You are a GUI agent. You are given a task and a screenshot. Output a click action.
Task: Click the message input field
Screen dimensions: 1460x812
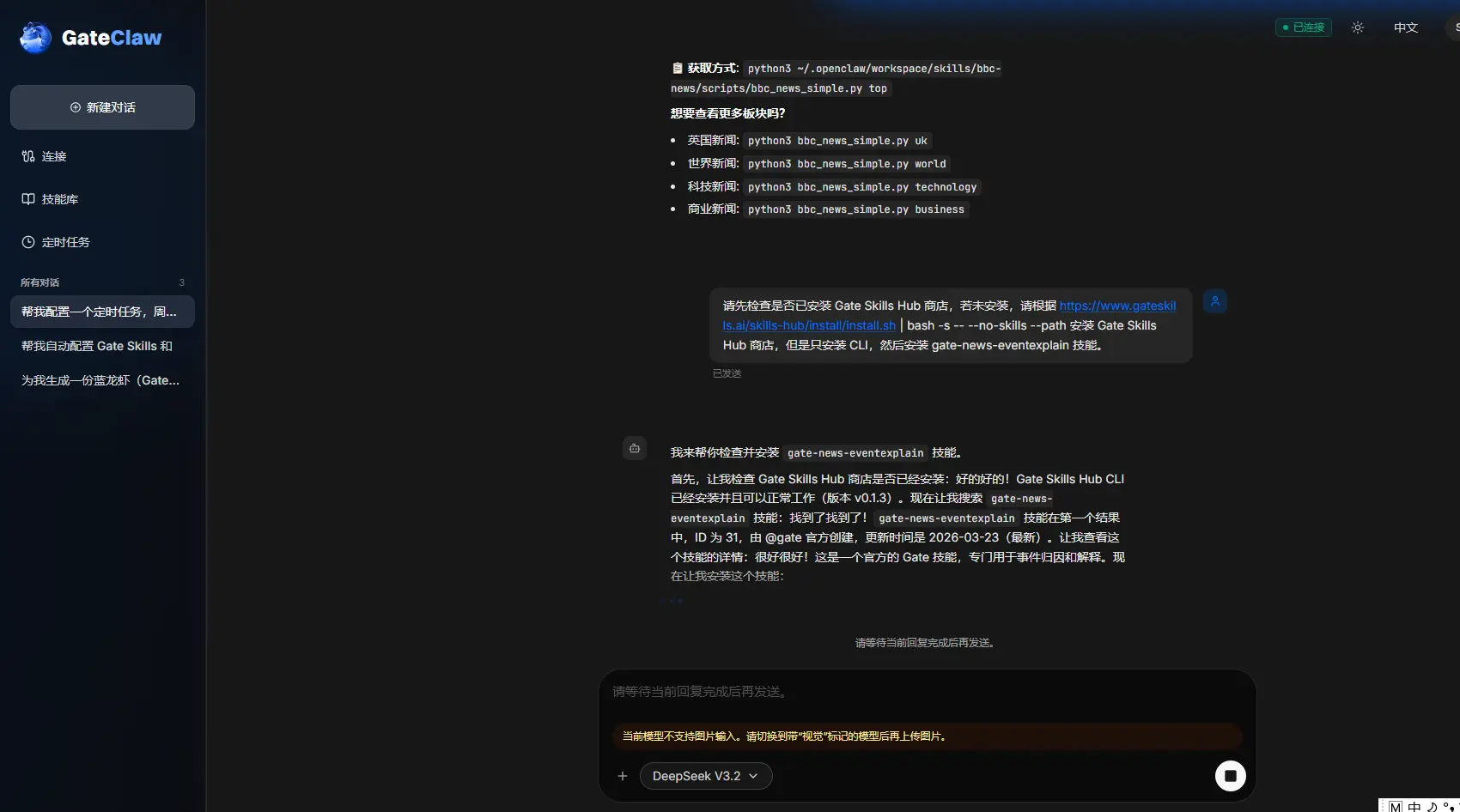(927, 692)
